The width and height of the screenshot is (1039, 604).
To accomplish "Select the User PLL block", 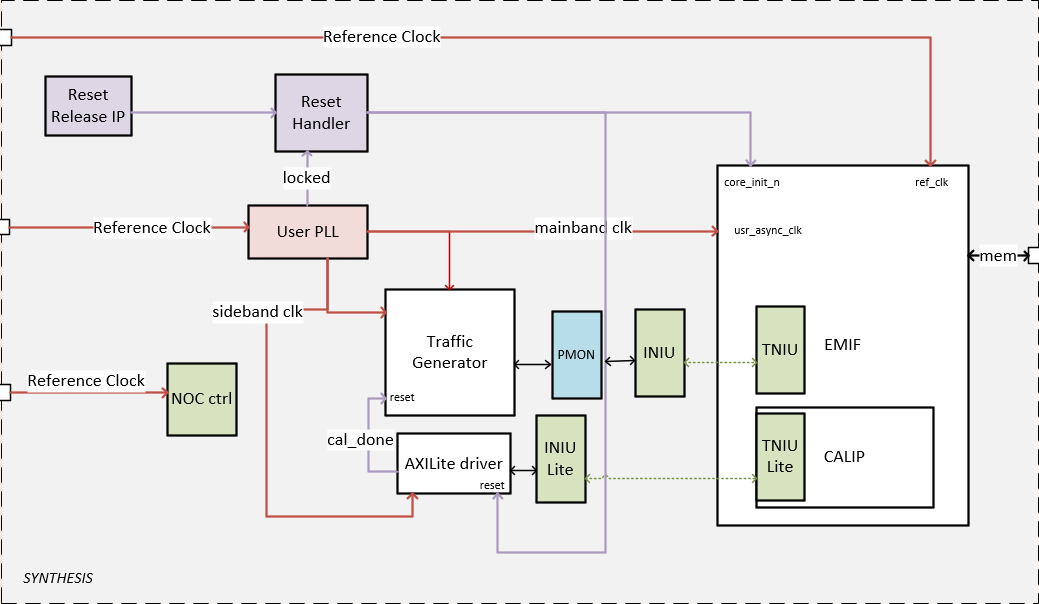I will pyautogui.click(x=307, y=232).
